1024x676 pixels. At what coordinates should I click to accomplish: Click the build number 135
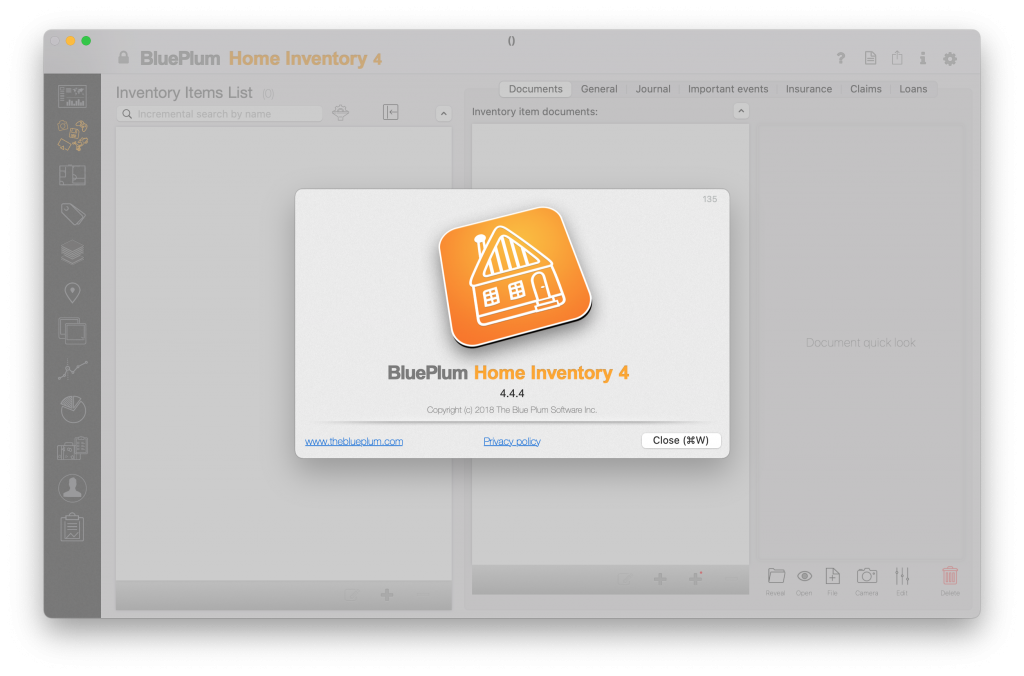[710, 199]
